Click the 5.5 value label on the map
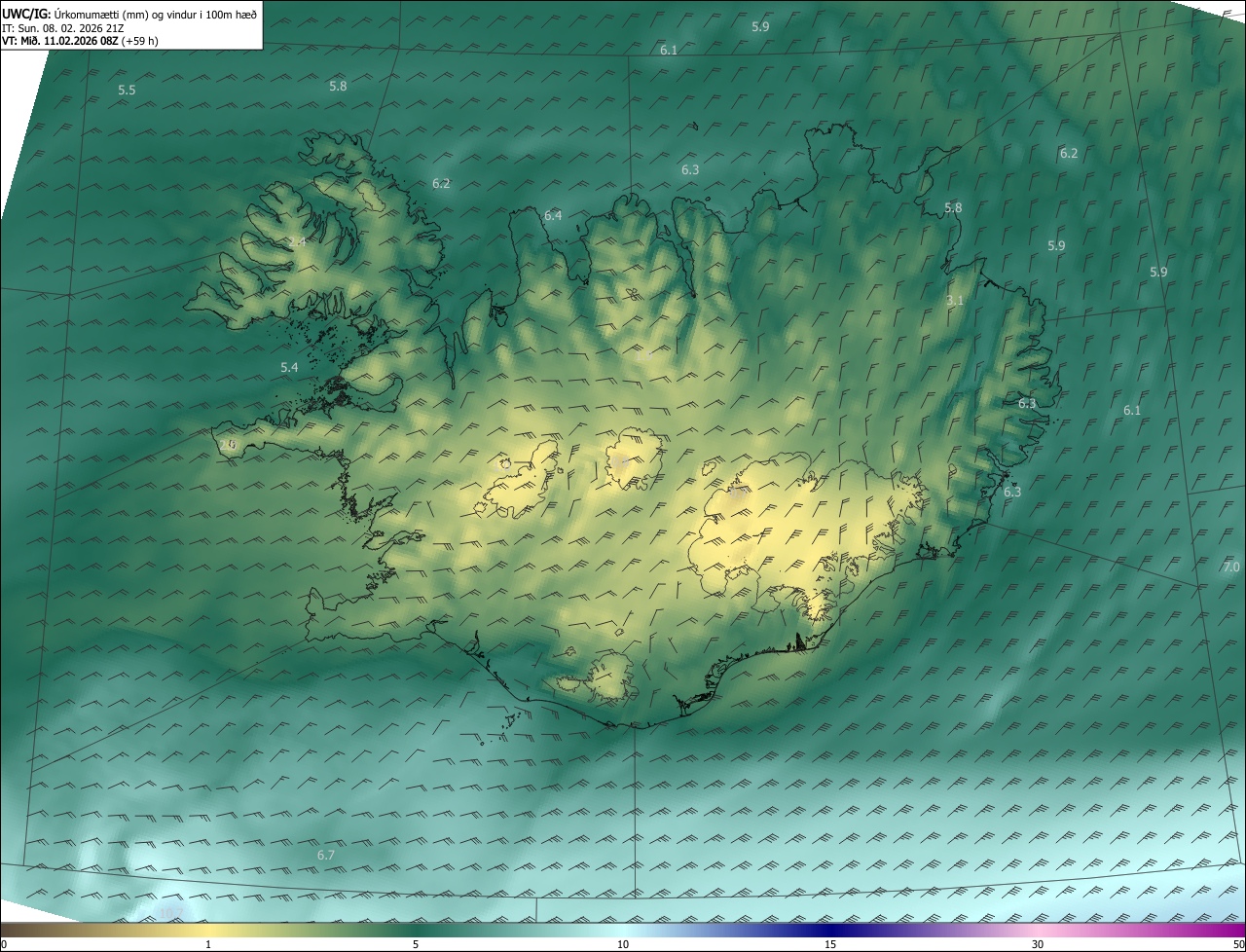This screenshot has height=952, width=1246. (127, 90)
